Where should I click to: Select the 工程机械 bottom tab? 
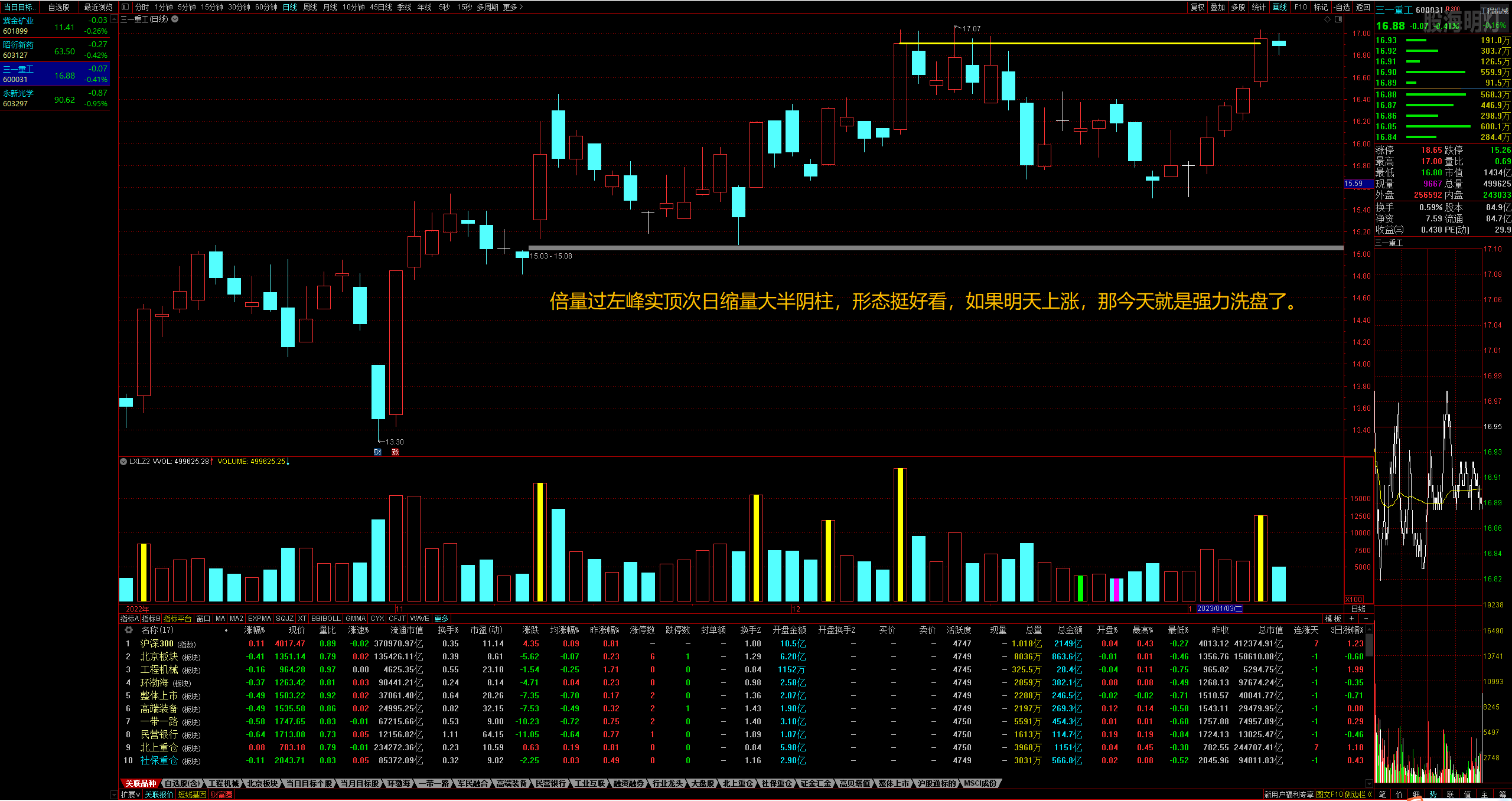point(224,783)
